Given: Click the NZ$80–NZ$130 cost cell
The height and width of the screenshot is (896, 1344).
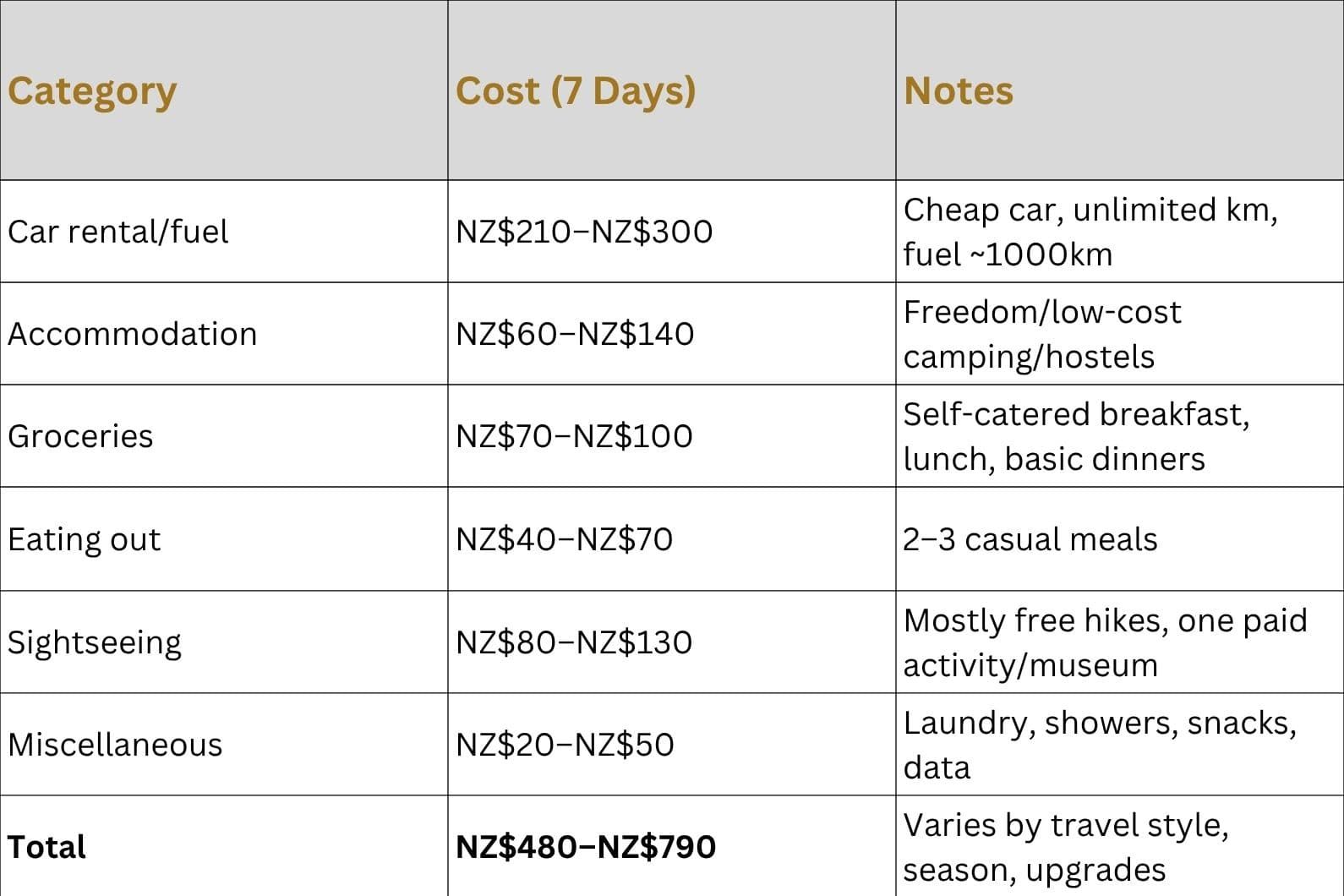Looking at the screenshot, I should tap(574, 642).
